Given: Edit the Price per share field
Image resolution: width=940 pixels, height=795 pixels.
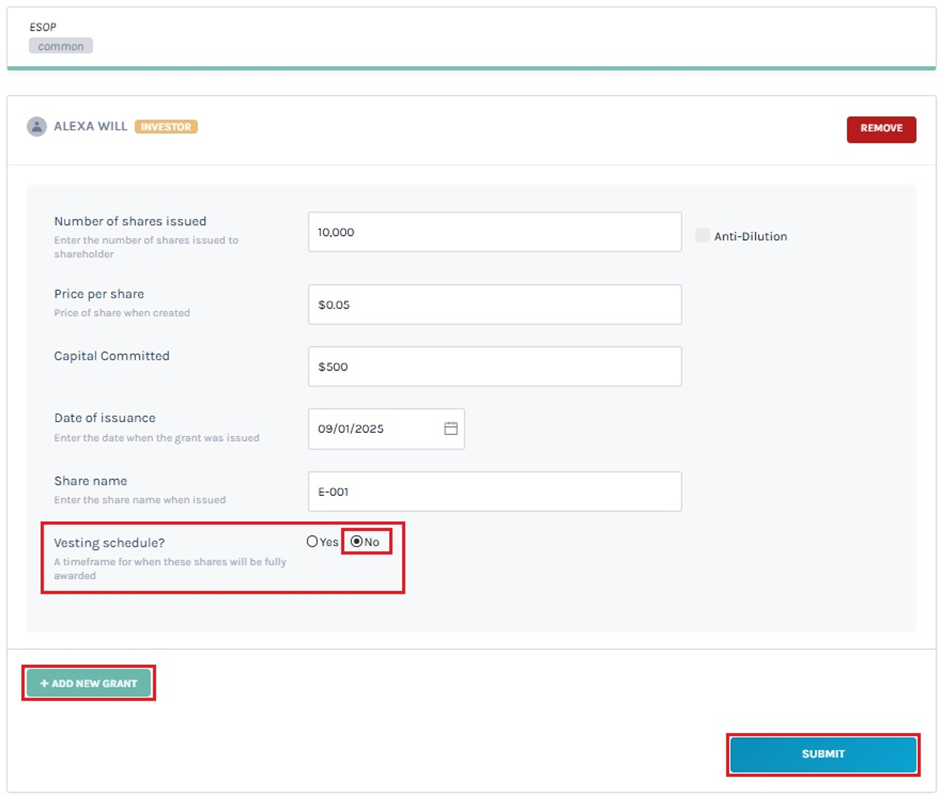Looking at the screenshot, I should 495,305.
